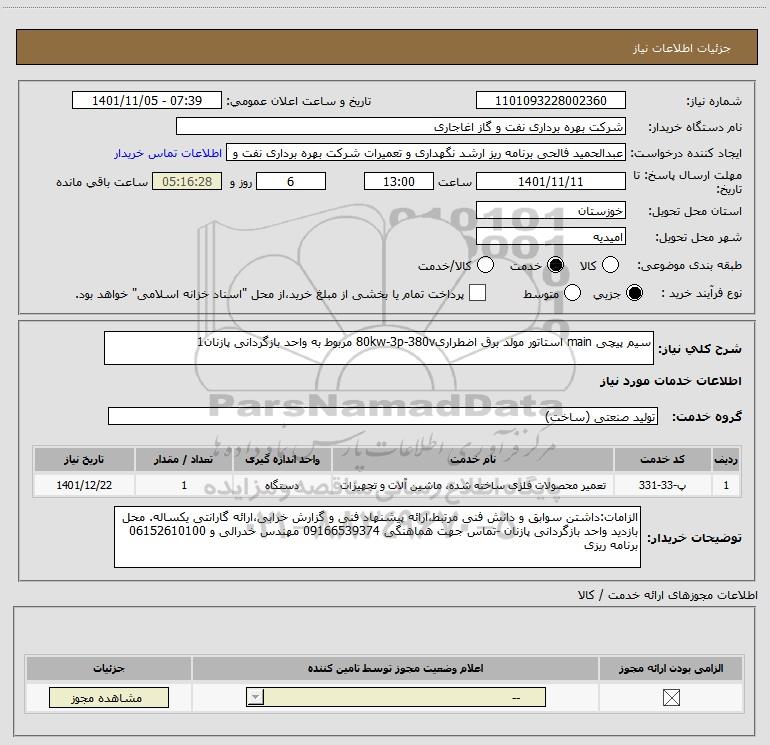
Task: Click the deadline time 13:00 field
Action: (x=399, y=182)
